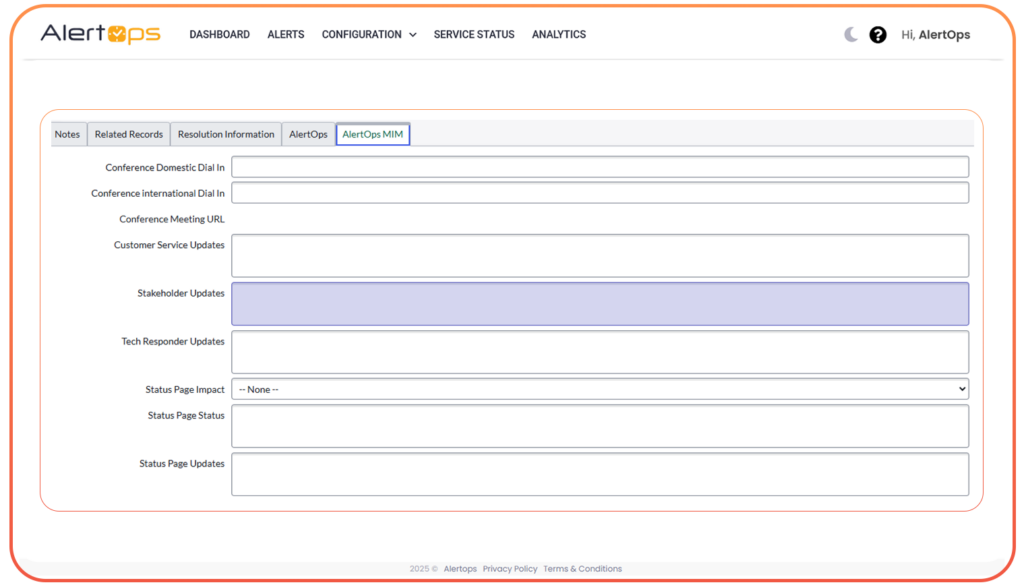Navigate to the Dashboard
Screen dimensions: 1024x587
[219, 34]
